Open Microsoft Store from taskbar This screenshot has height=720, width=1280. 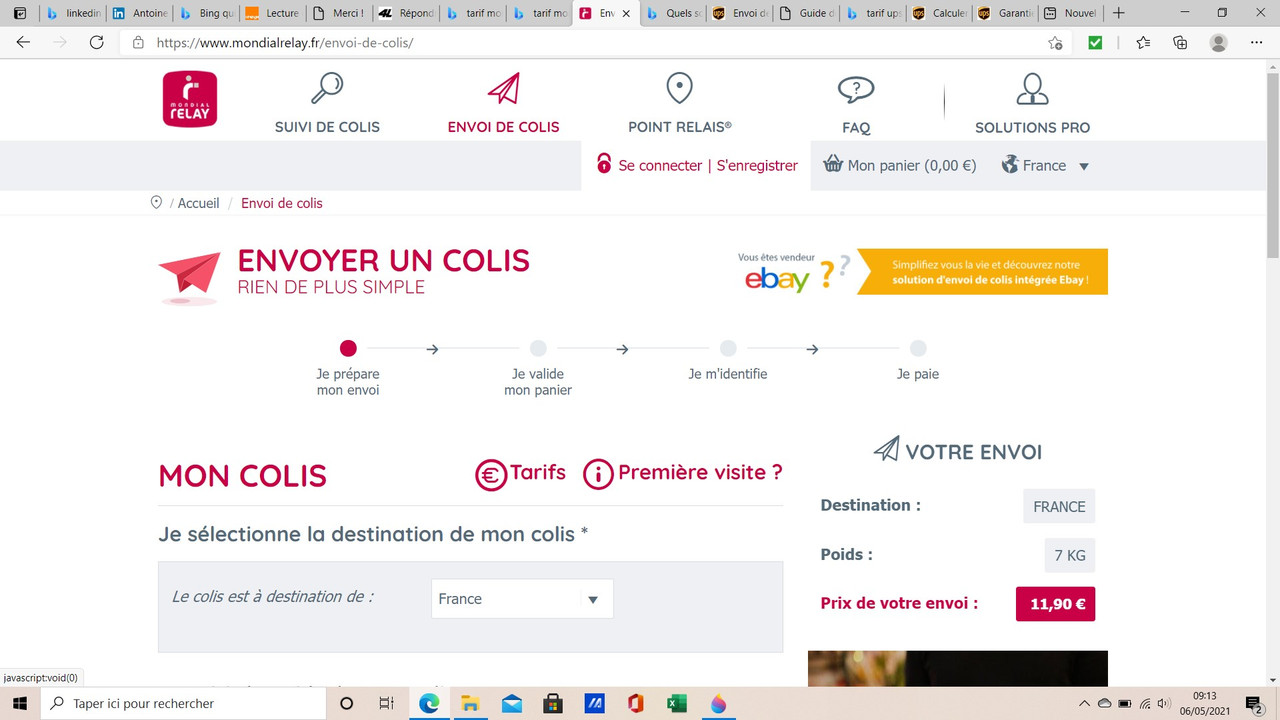pos(553,703)
